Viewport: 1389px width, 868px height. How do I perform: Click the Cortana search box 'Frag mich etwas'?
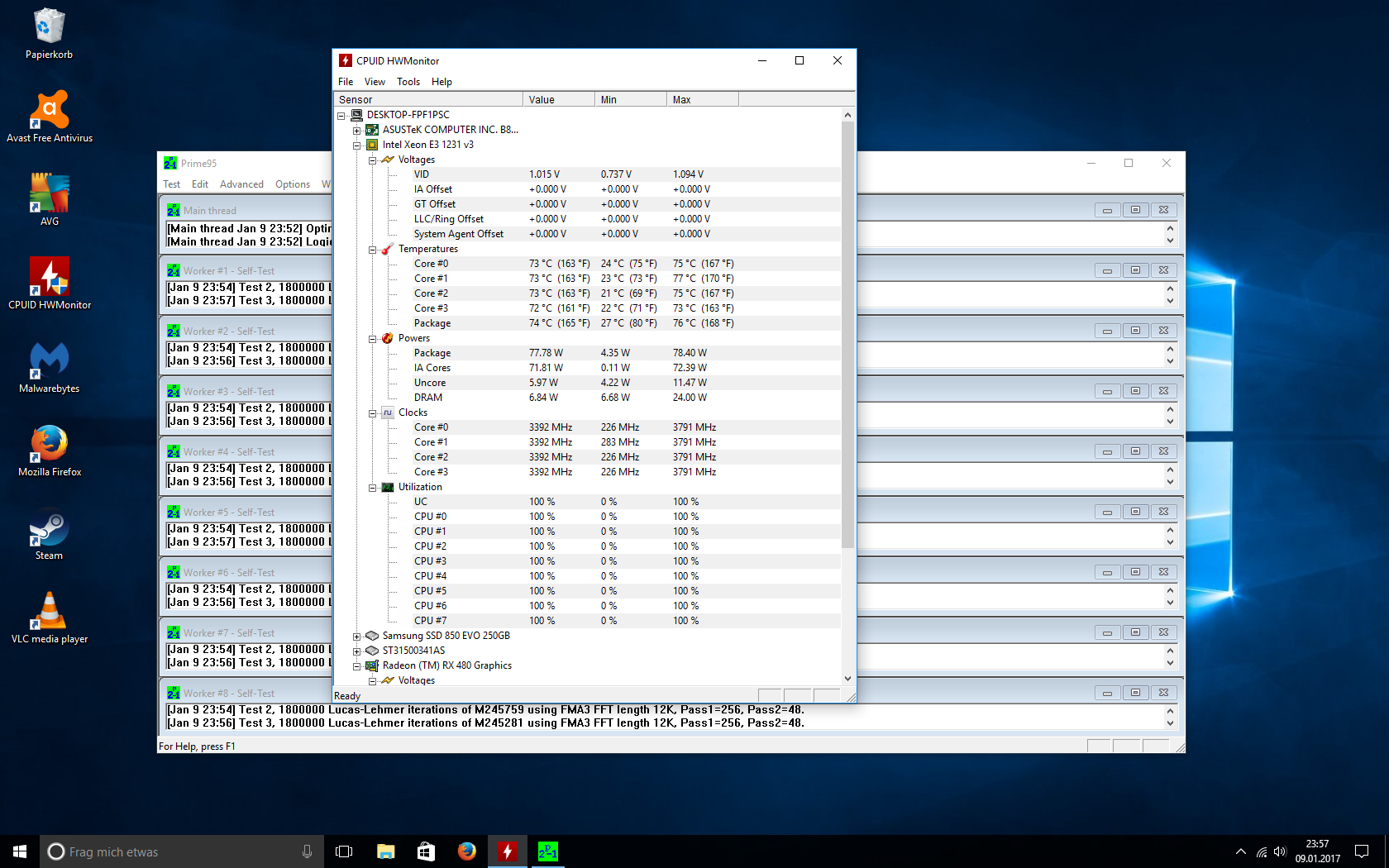point(182,851)
